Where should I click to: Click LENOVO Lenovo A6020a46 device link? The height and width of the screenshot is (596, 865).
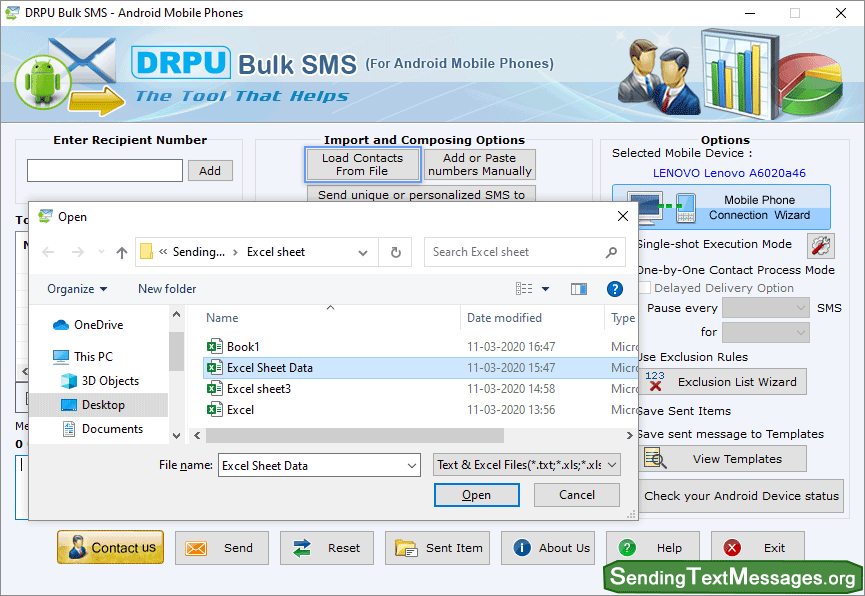(x=729, y=173)
